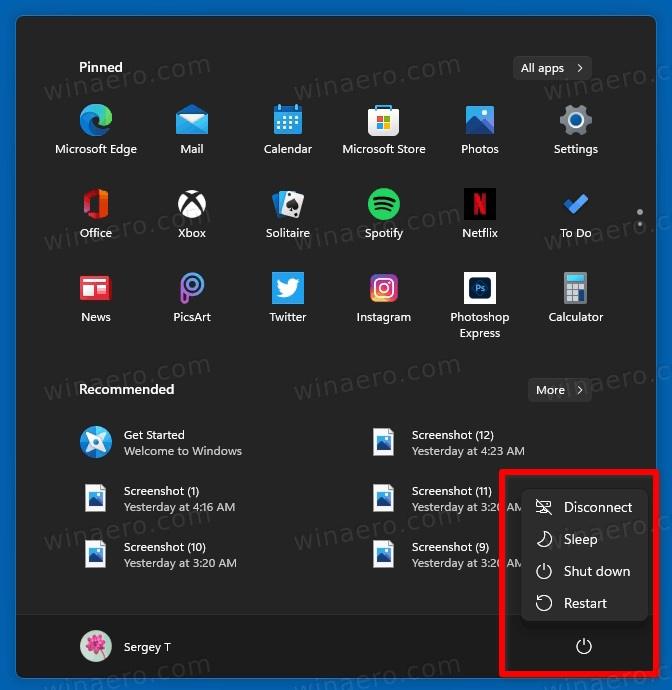
Task: Open Windows Settings gear icon
Action: [576, 122]
